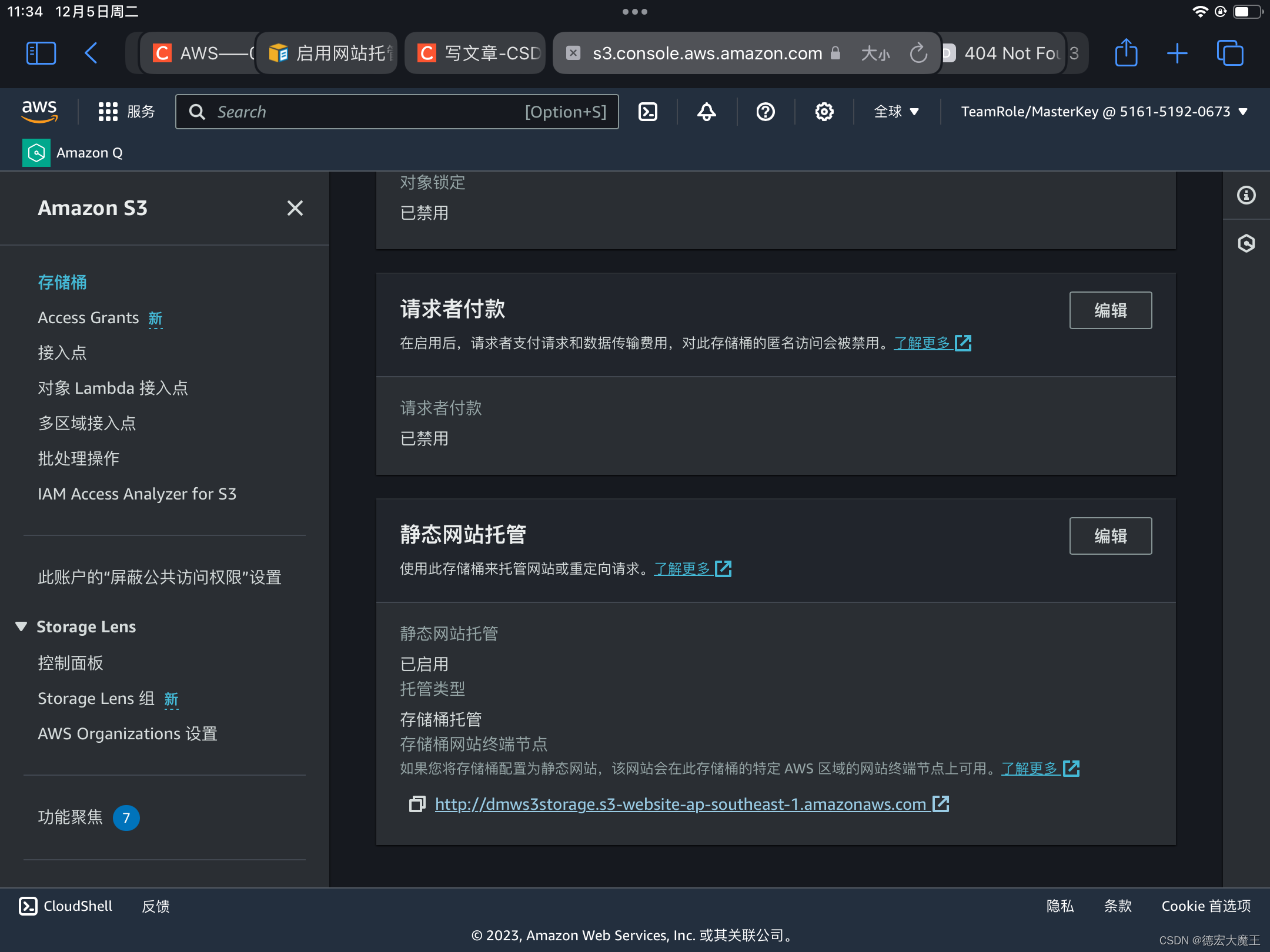Switch to the 启用网站托管 tab
Viewport: 1270px width, 952px height.
tap(327, 53)
